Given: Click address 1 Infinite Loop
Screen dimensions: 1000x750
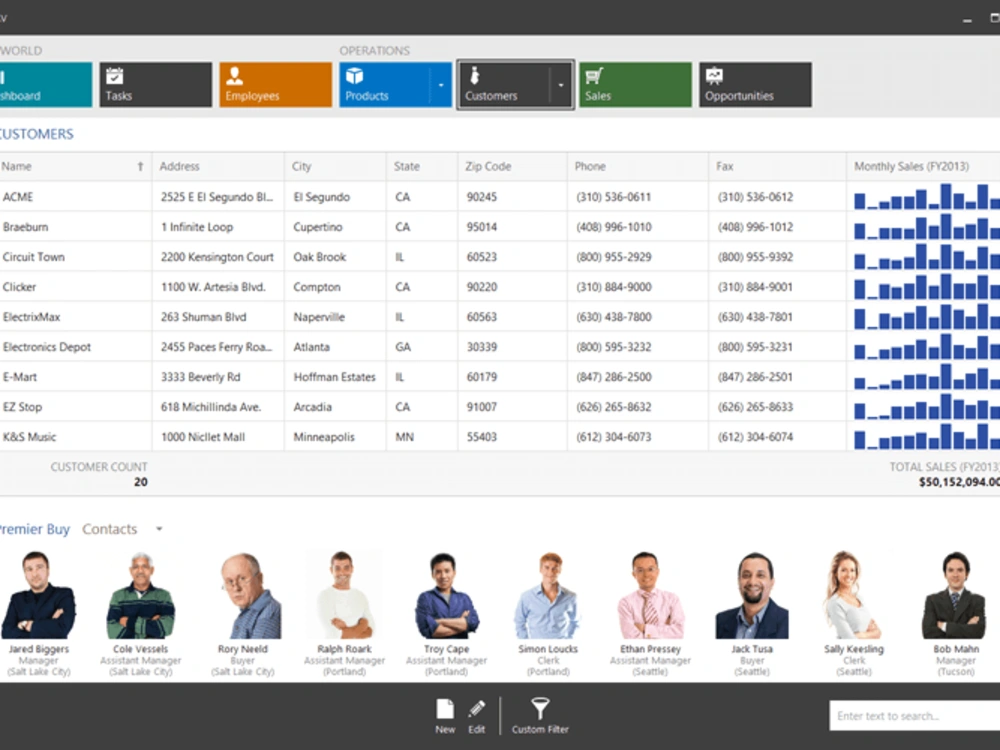Looking at the screenshot, I should click(x=197, y=227).
